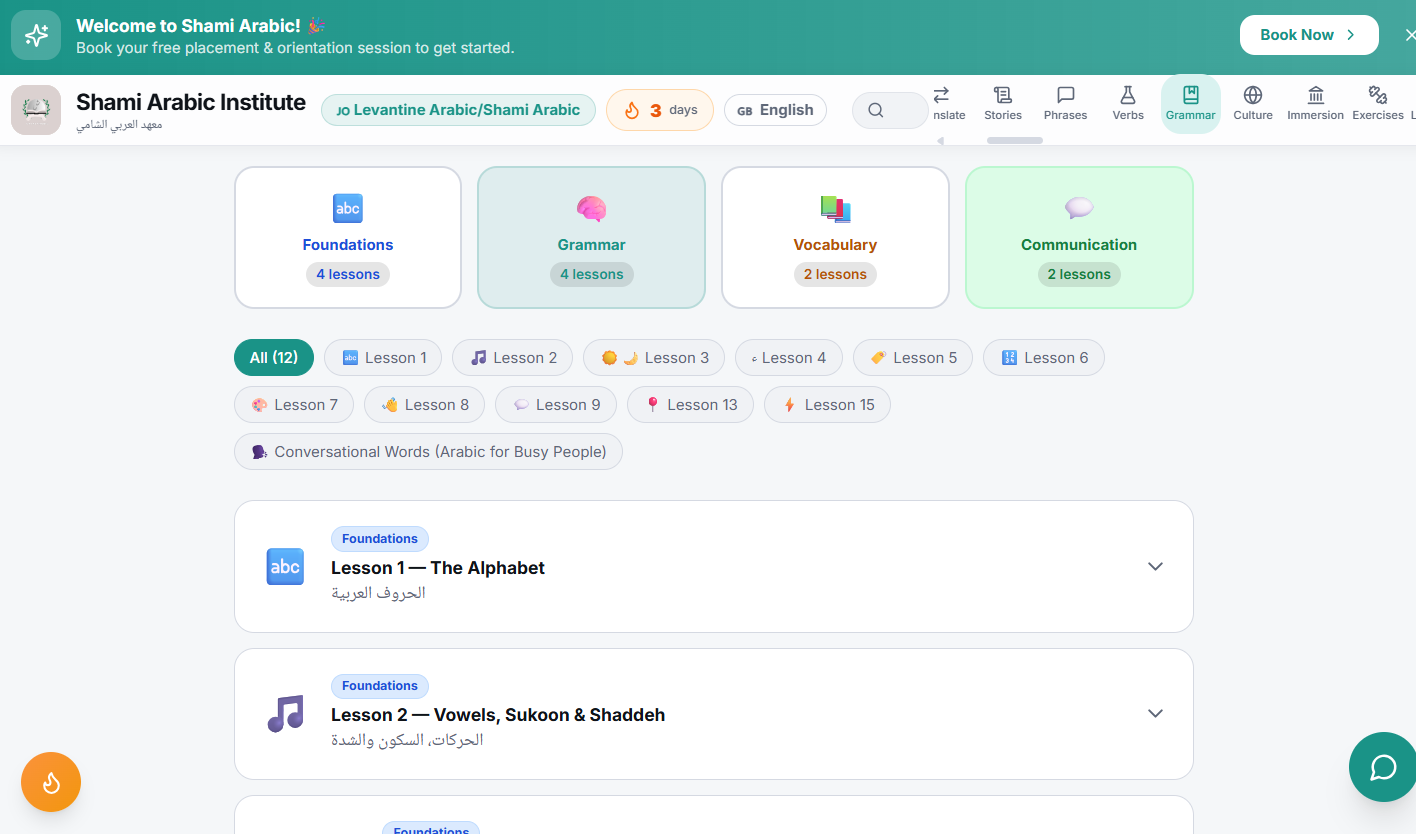Select the Communication category card
This screenshot has height=834, width=1416.
[x=1079, y=237]
